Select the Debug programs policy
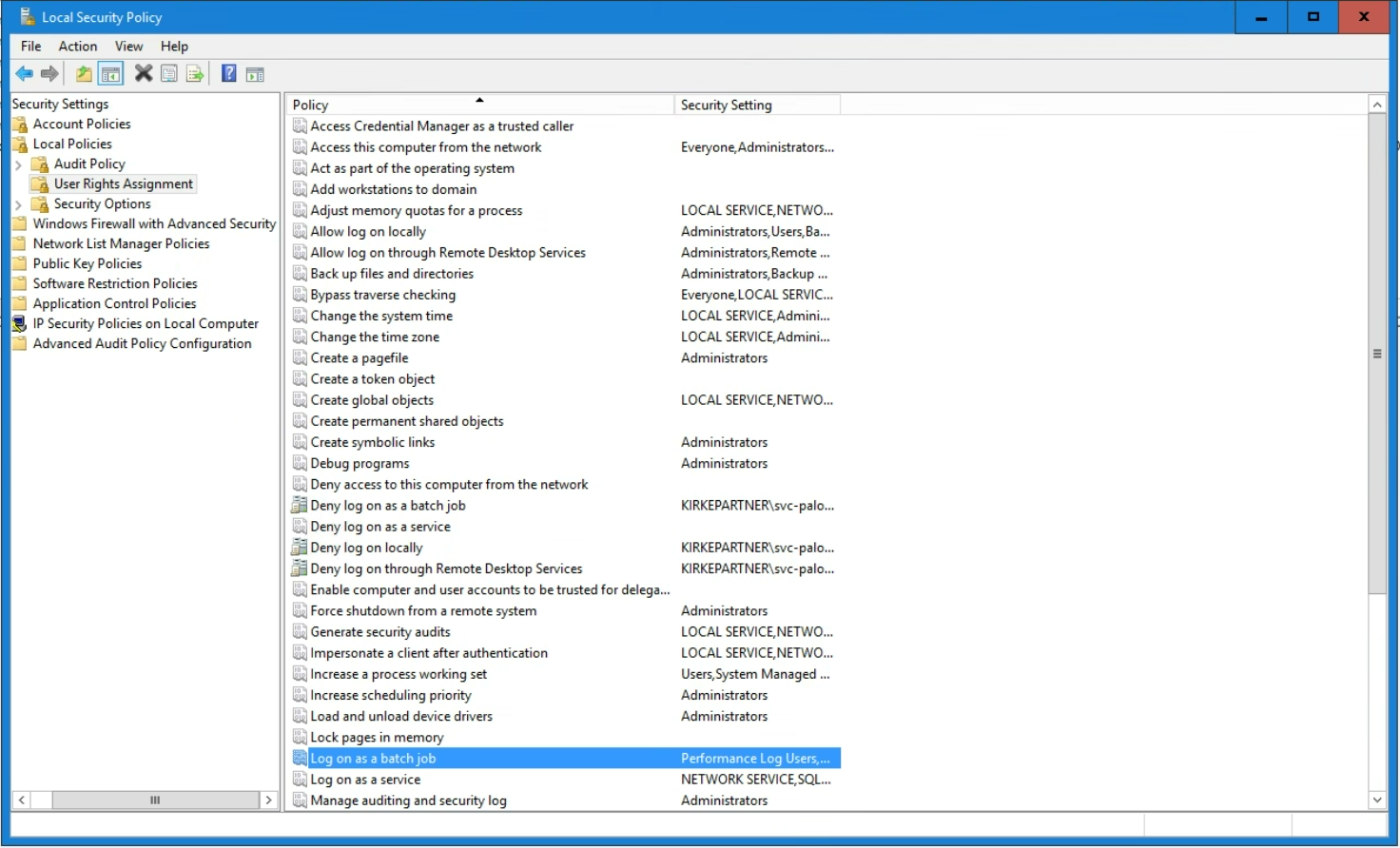The height and width of the screenshot is (848, 1400). pos(360,463)
